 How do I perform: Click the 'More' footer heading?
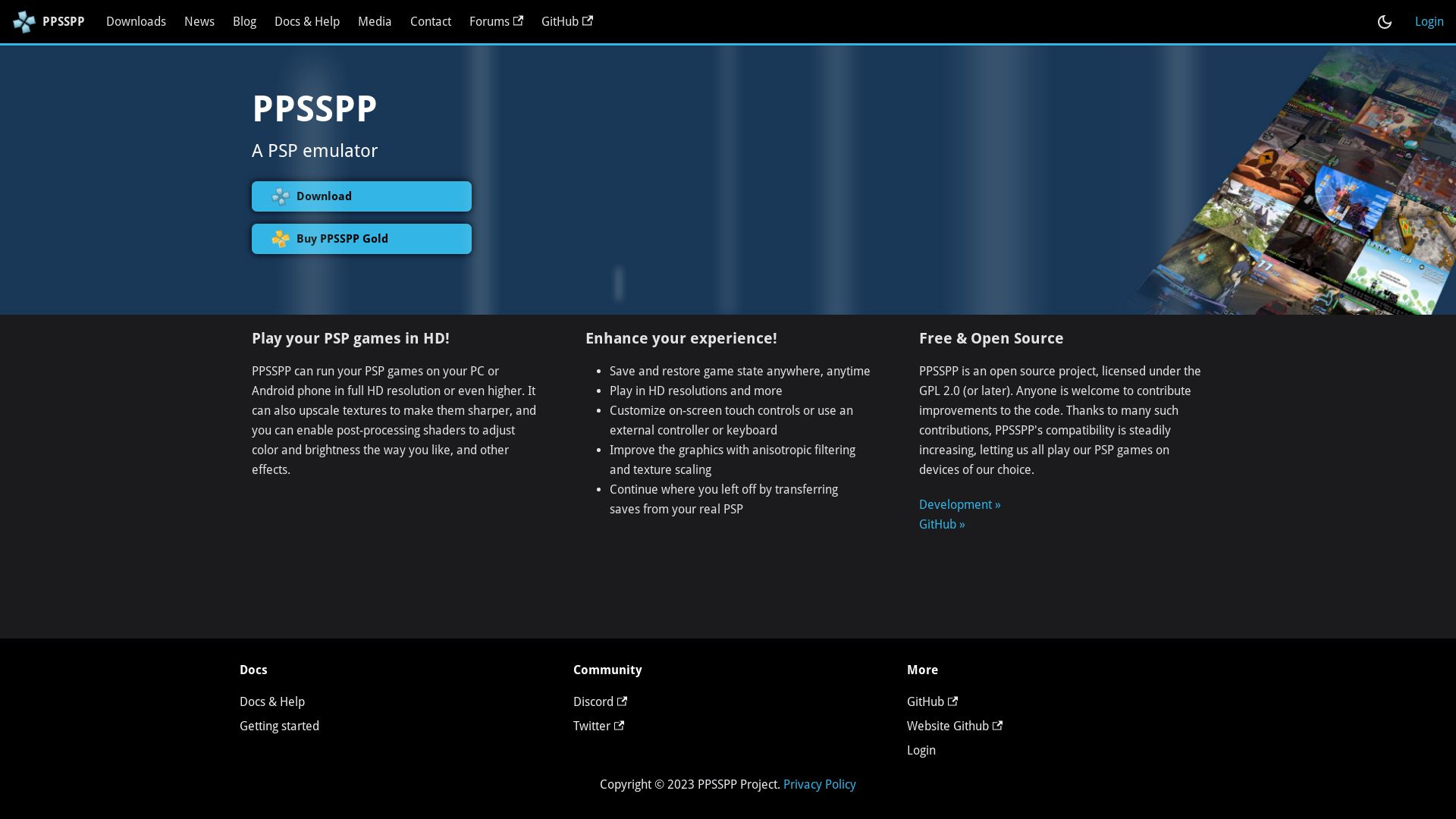[922, 670]
